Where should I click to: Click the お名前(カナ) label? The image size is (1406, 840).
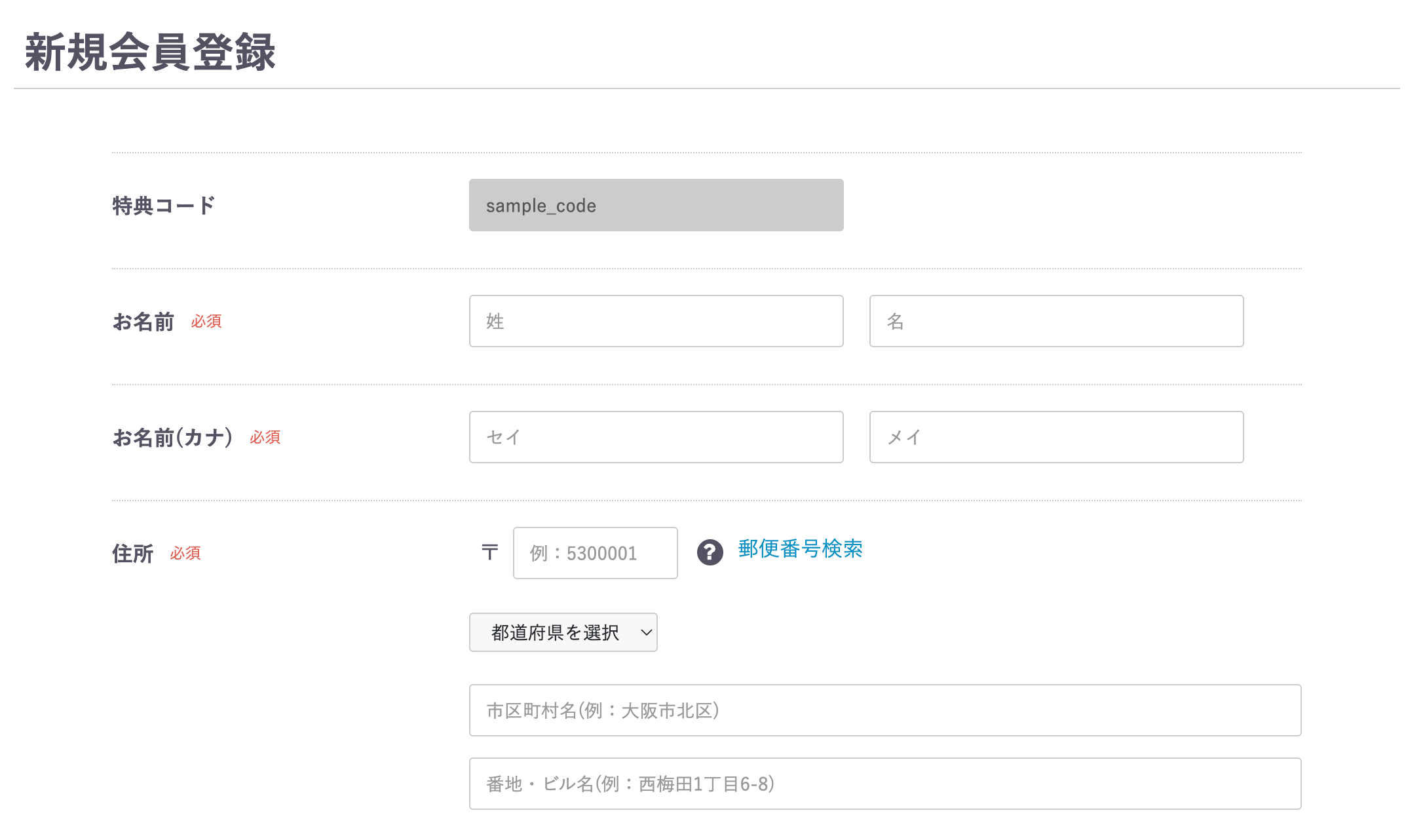pyautogui.click(x=173, y=437)
